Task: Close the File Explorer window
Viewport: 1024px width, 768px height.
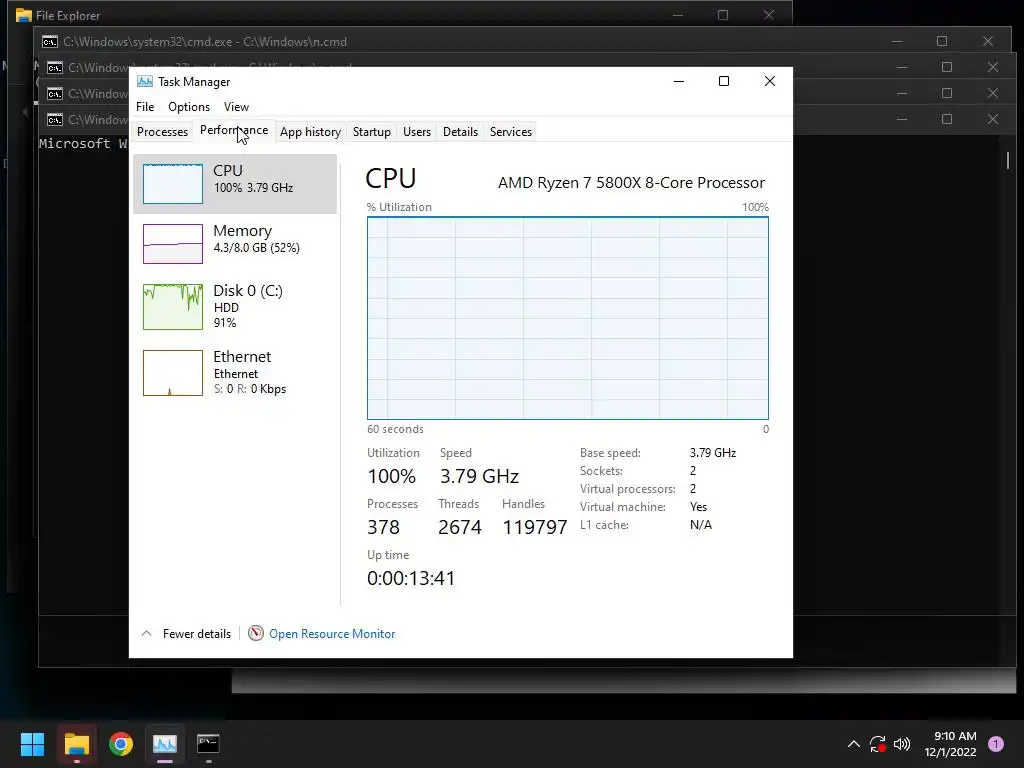Action: point(769,15)
